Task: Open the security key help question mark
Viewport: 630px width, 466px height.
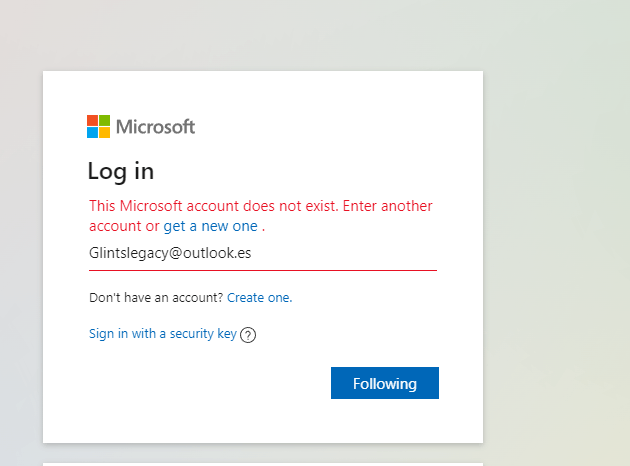Action: pyautogui.click(x=249, y=335)
